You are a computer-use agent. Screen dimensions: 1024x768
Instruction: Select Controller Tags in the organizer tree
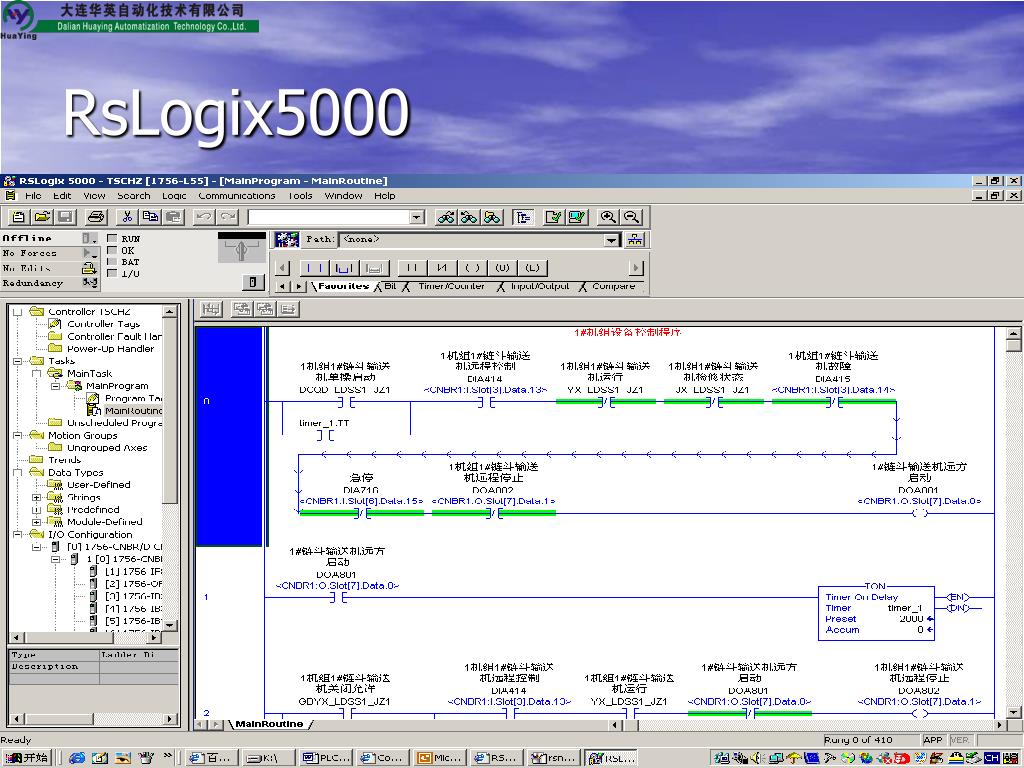[104, 324]
